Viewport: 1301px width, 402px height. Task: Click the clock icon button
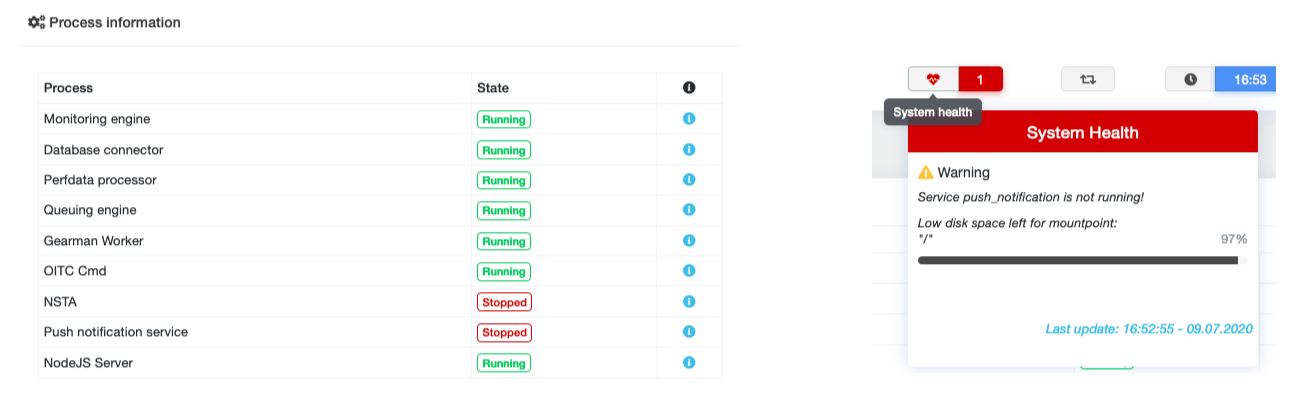point(1190,79)
